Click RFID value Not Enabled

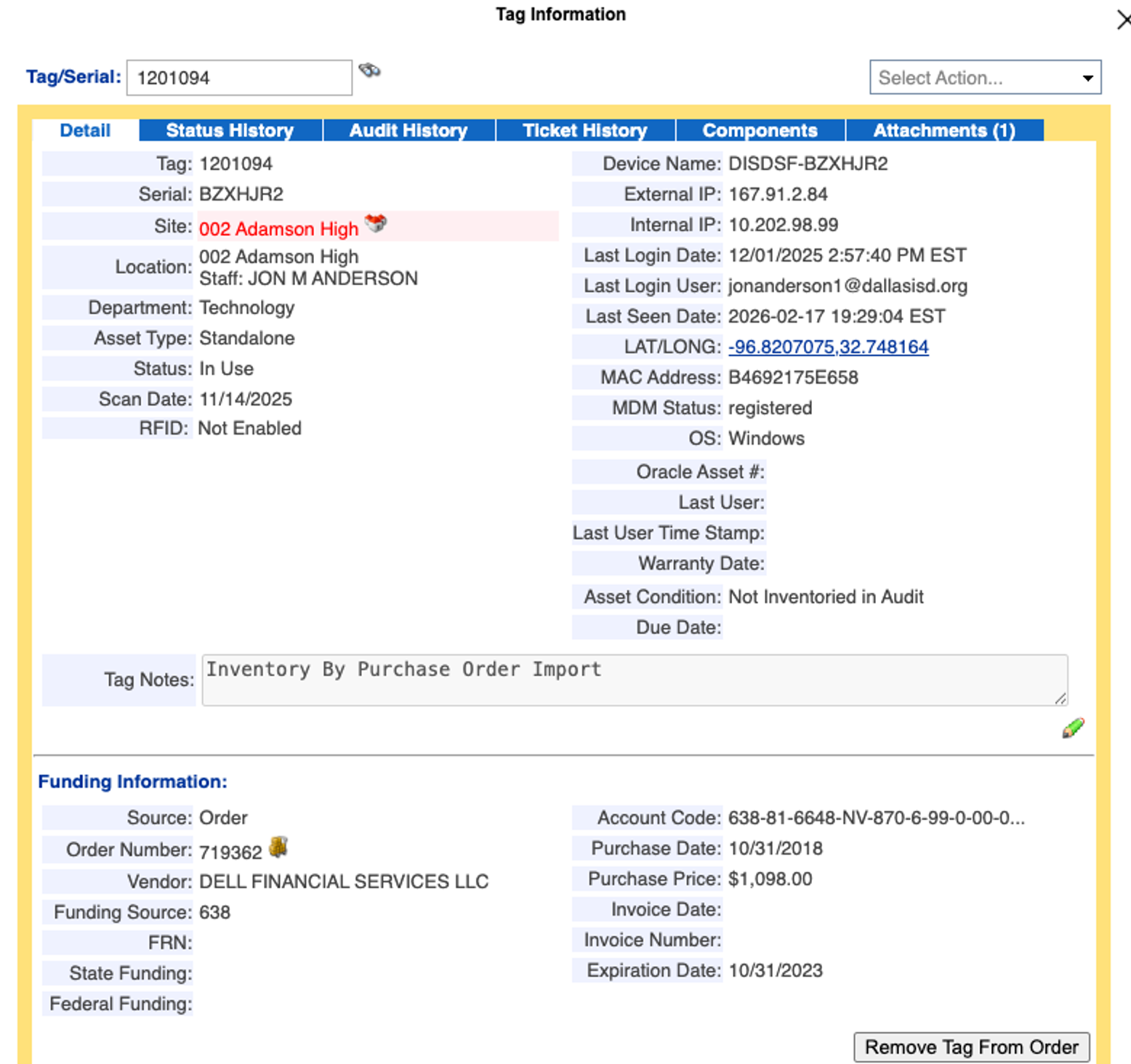[x=249, y=428]
